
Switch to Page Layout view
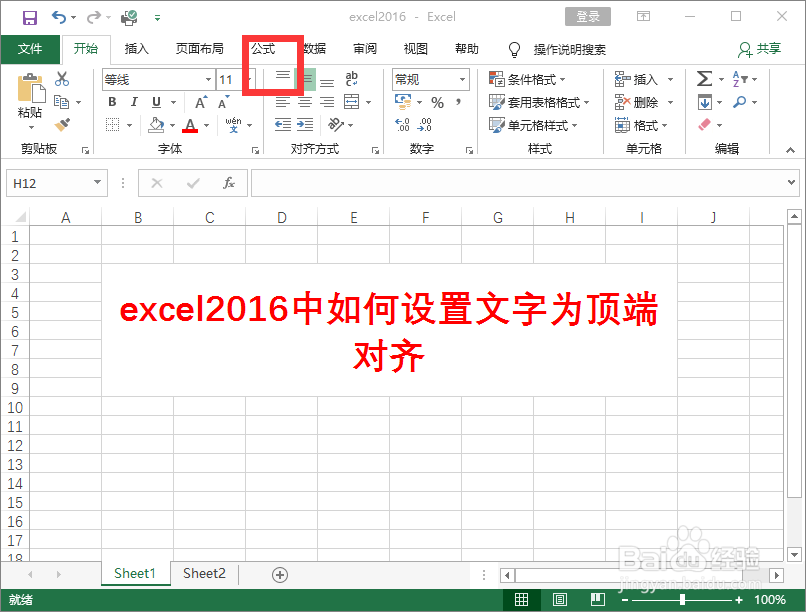560,599
